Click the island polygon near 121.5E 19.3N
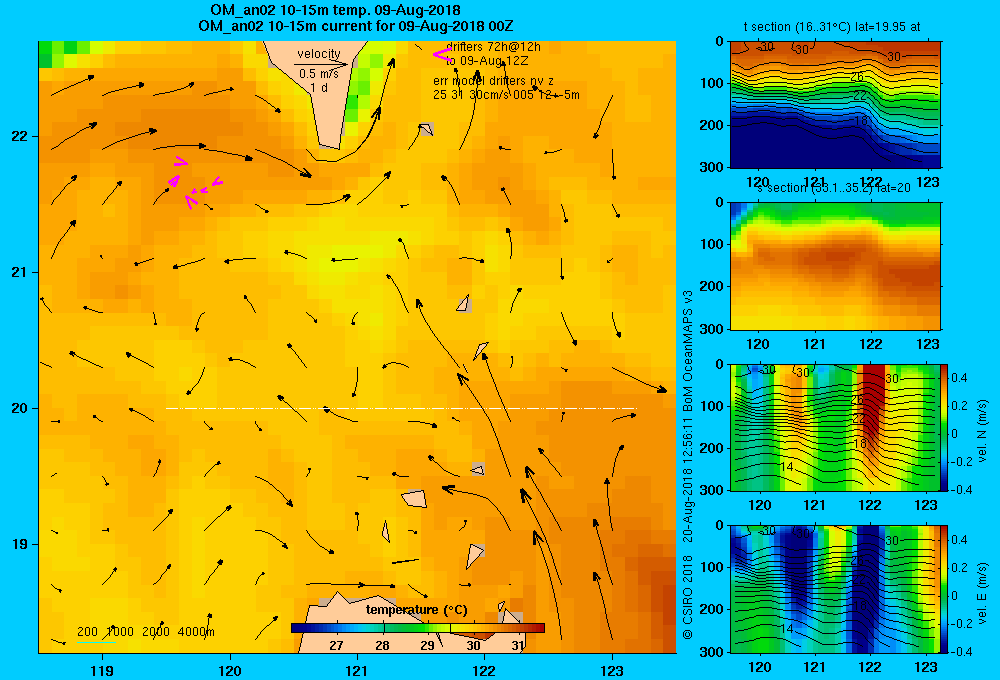 (x=414, y=498)
